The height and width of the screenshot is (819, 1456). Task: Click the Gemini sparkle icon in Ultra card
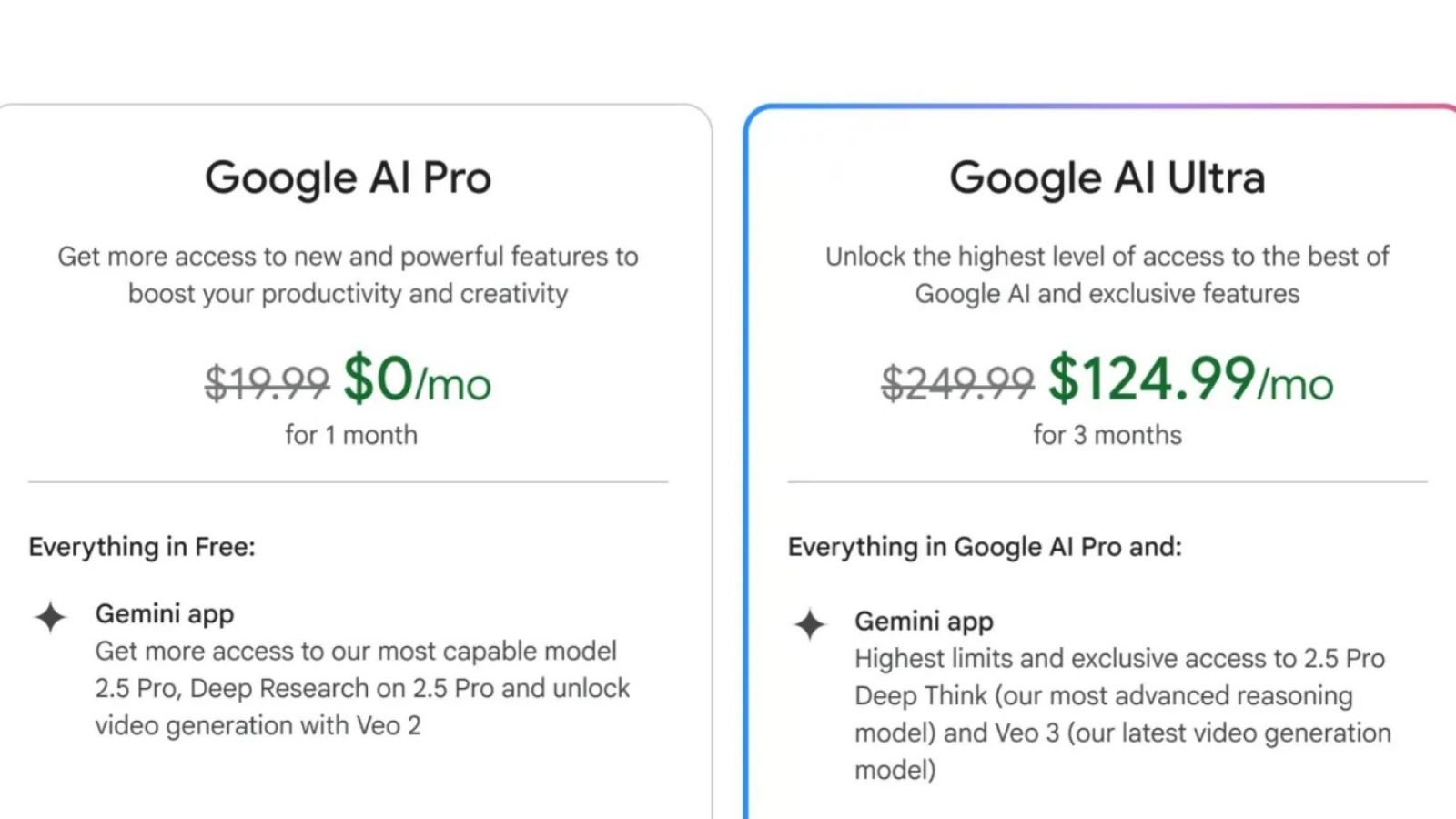(809, 625)
